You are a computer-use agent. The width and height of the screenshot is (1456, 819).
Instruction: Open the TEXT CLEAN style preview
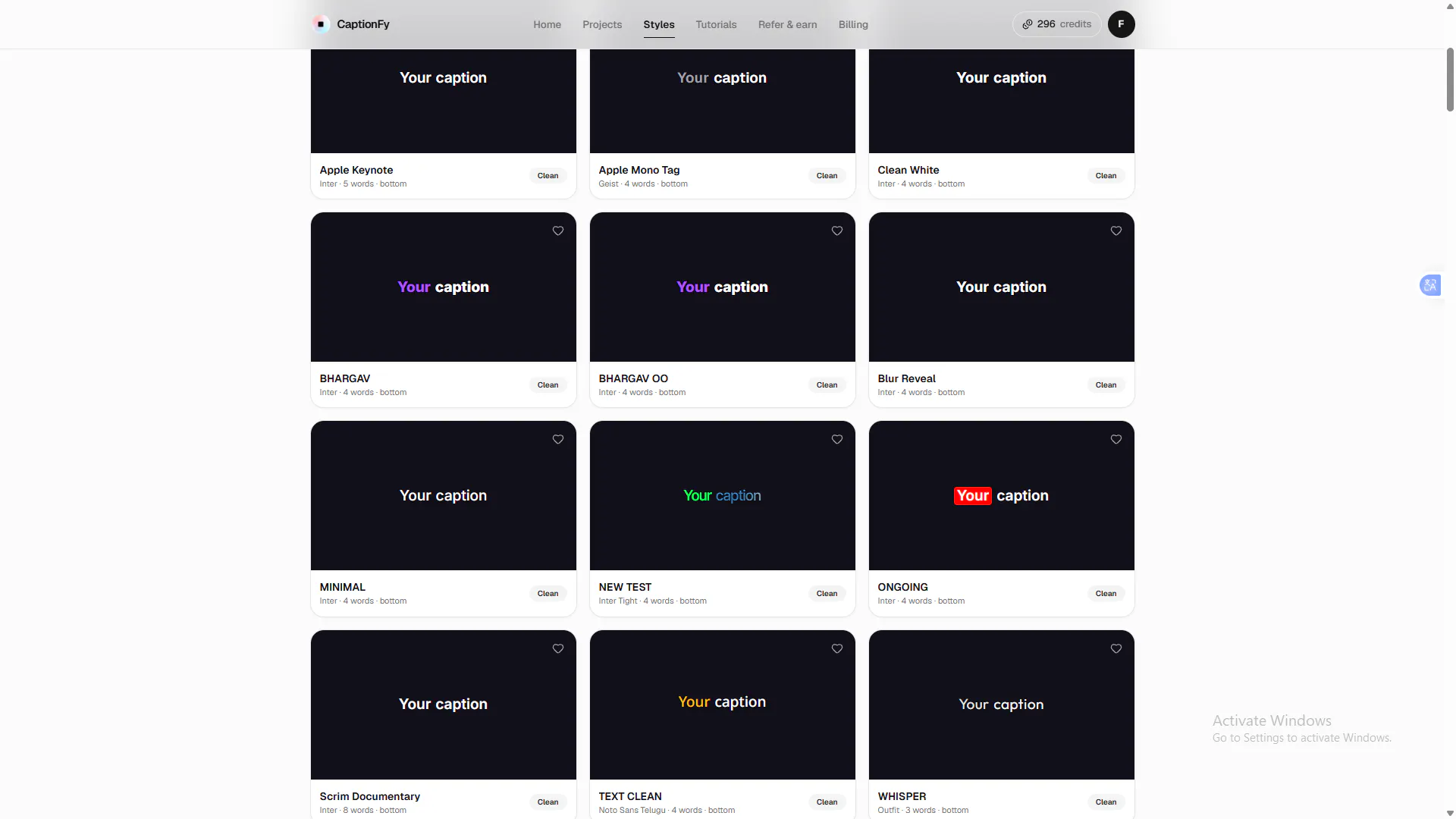[723, 704]
